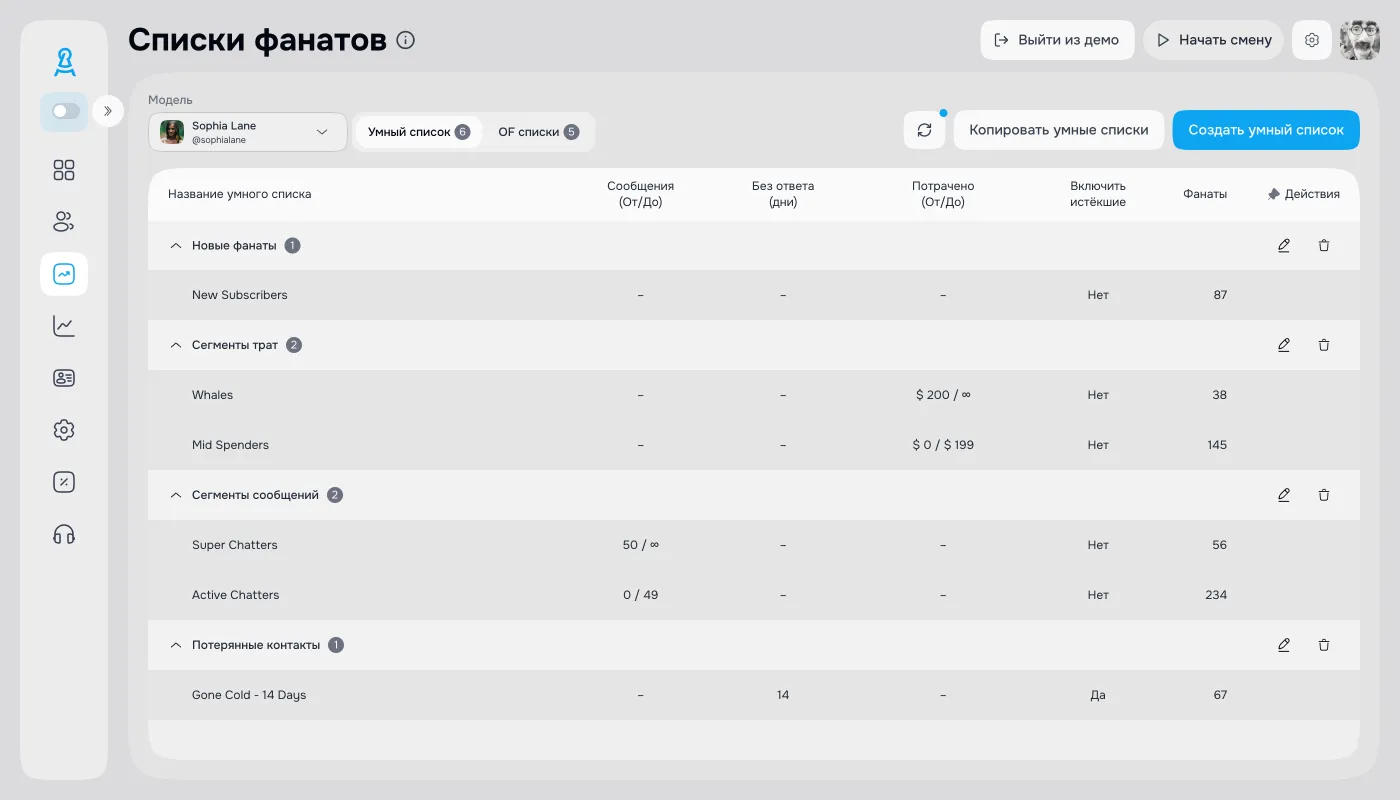Click the refresh lists icon button
This screenshot has width=1400, height=800.
point(924,130)
